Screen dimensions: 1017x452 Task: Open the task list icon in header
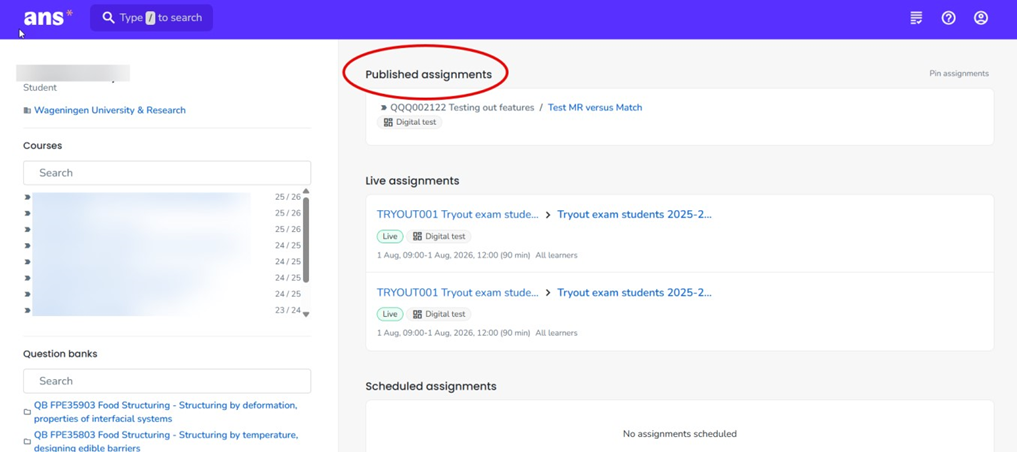916,18
